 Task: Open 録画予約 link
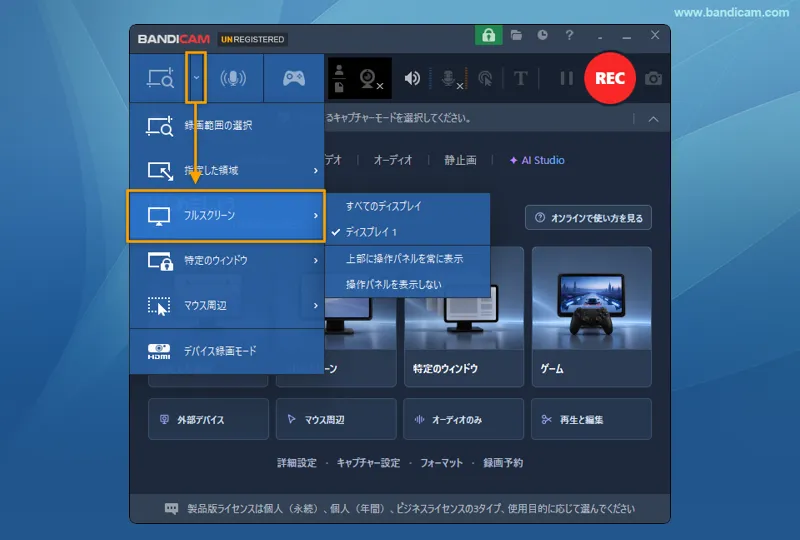click(x=503, y=463)
